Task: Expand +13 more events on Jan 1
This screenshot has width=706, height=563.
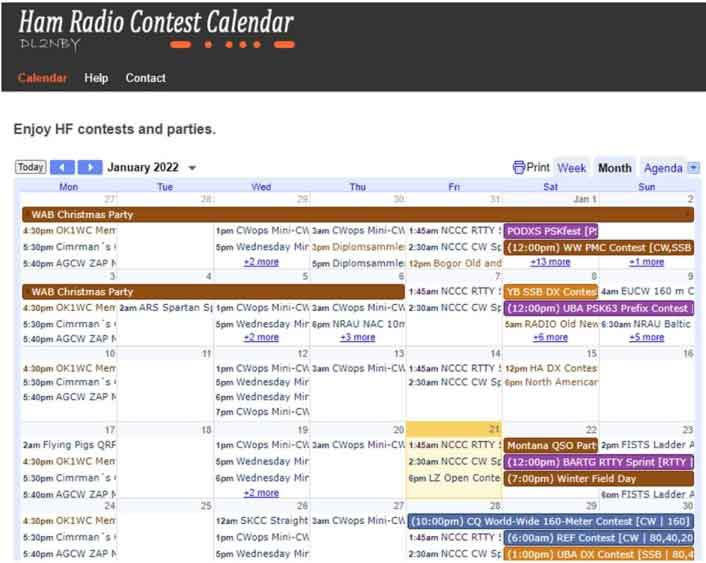Action: [550, 262]
